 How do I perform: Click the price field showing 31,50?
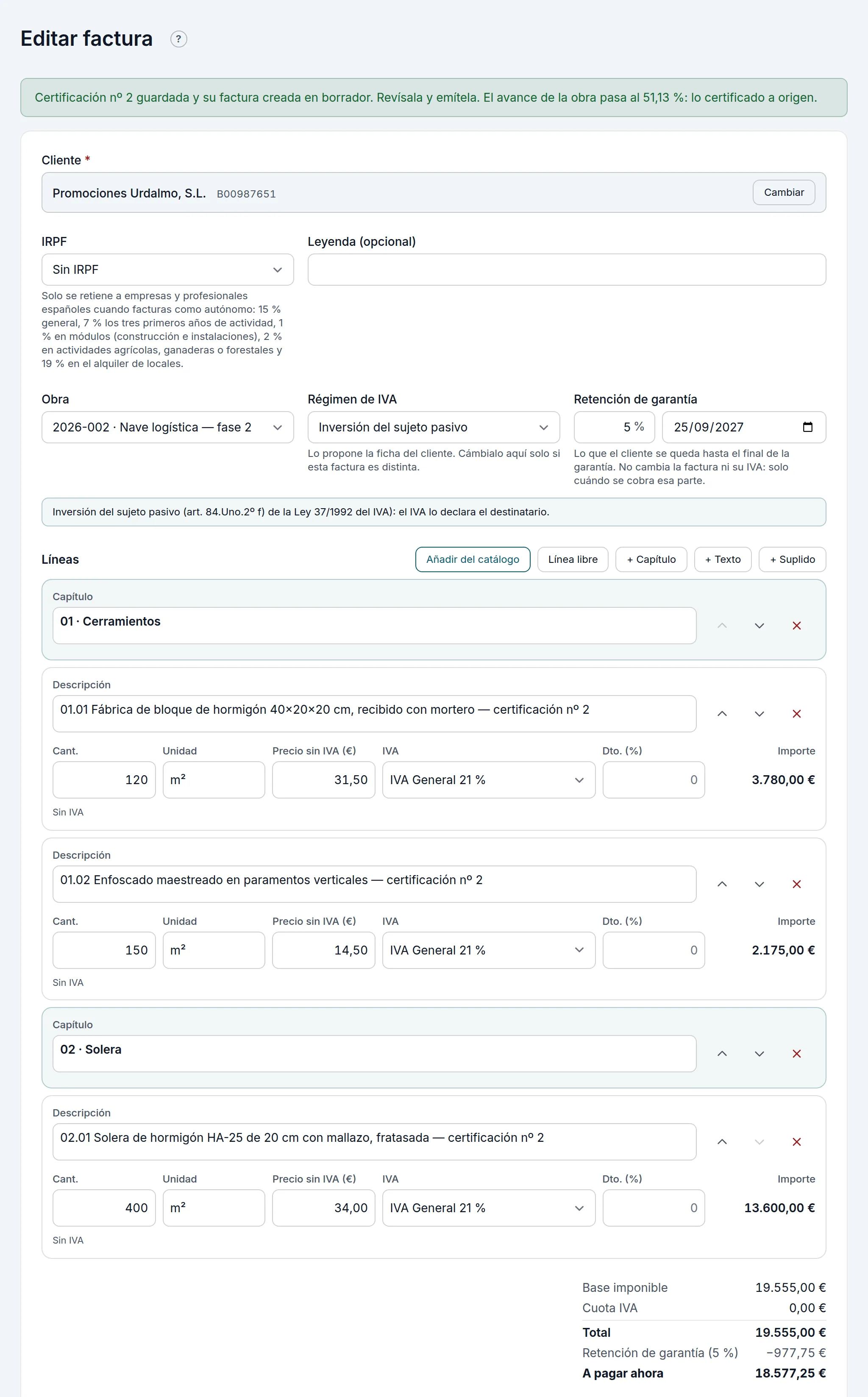324,780
